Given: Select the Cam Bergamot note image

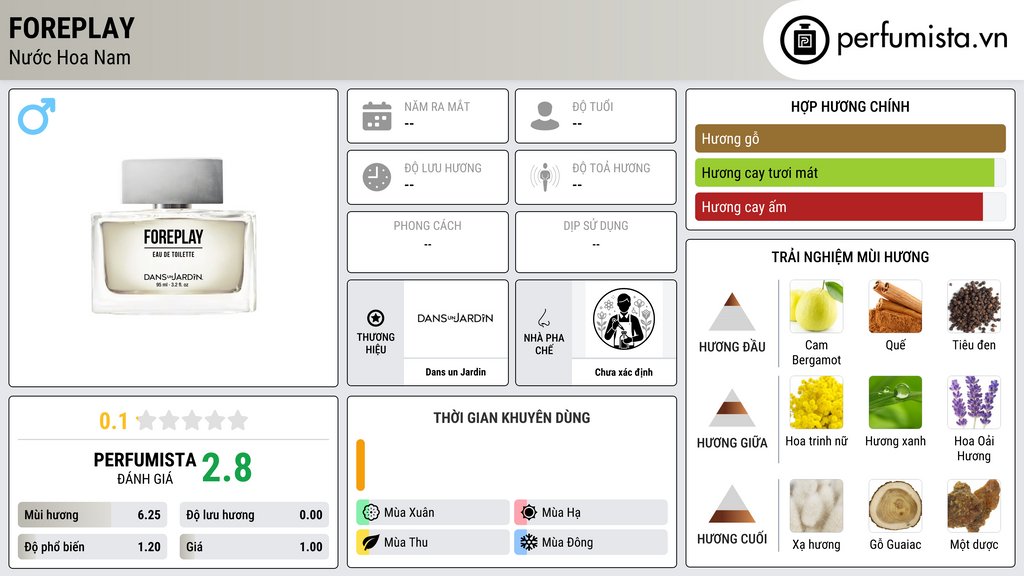Looking at the screenshot, I should pos(816,306).
